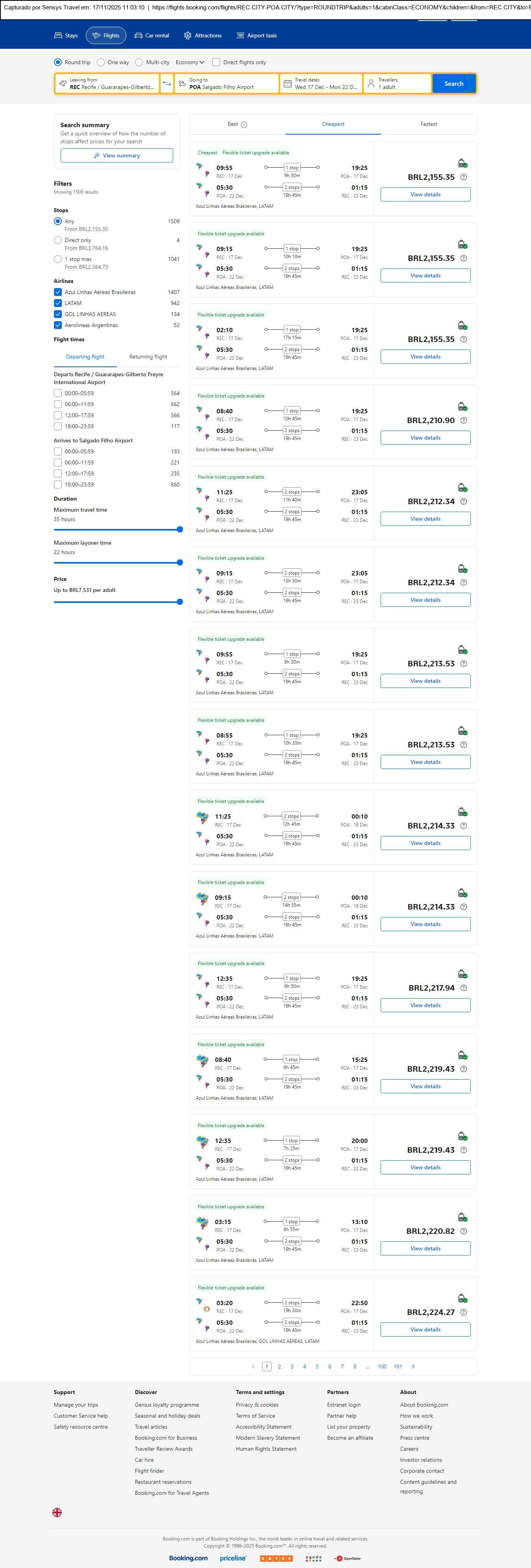
Task: Enable the Direct flights only checkbox
Action: [x=216, y=62]
